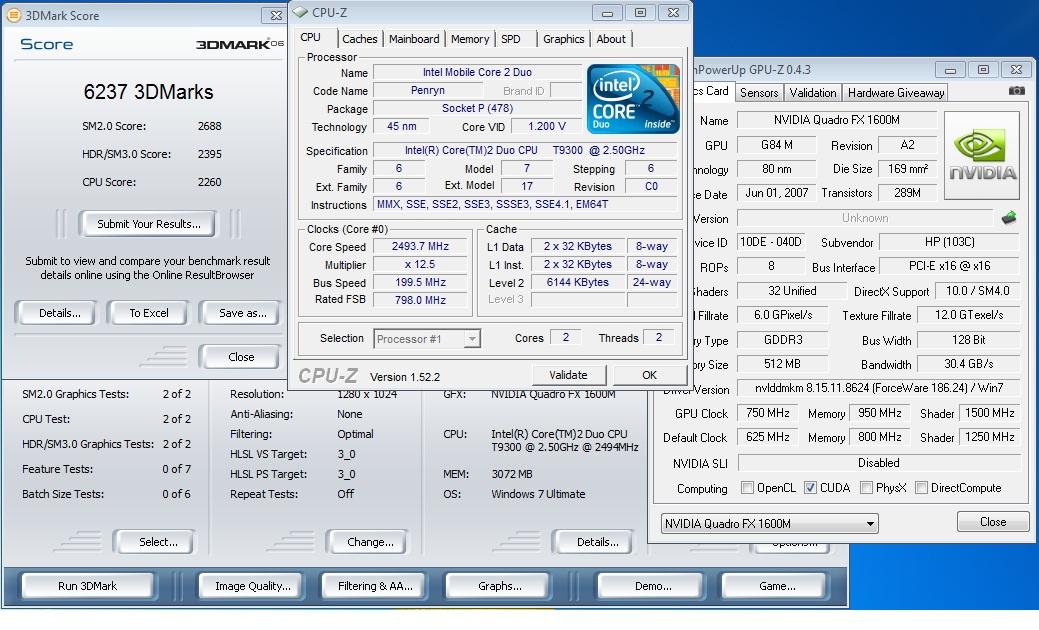Toggle the PhysX checkbox

[x=866, y=488]
